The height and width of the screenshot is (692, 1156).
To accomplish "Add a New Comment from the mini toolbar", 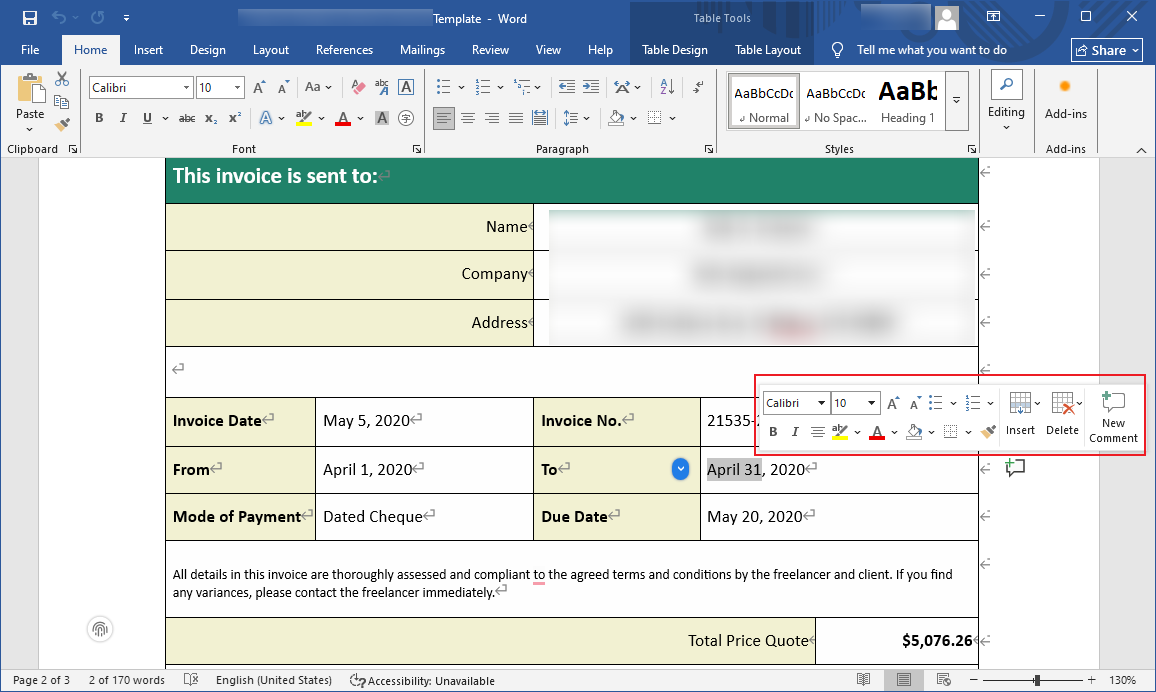I will pyautogui.click(x=1113, y=415).
